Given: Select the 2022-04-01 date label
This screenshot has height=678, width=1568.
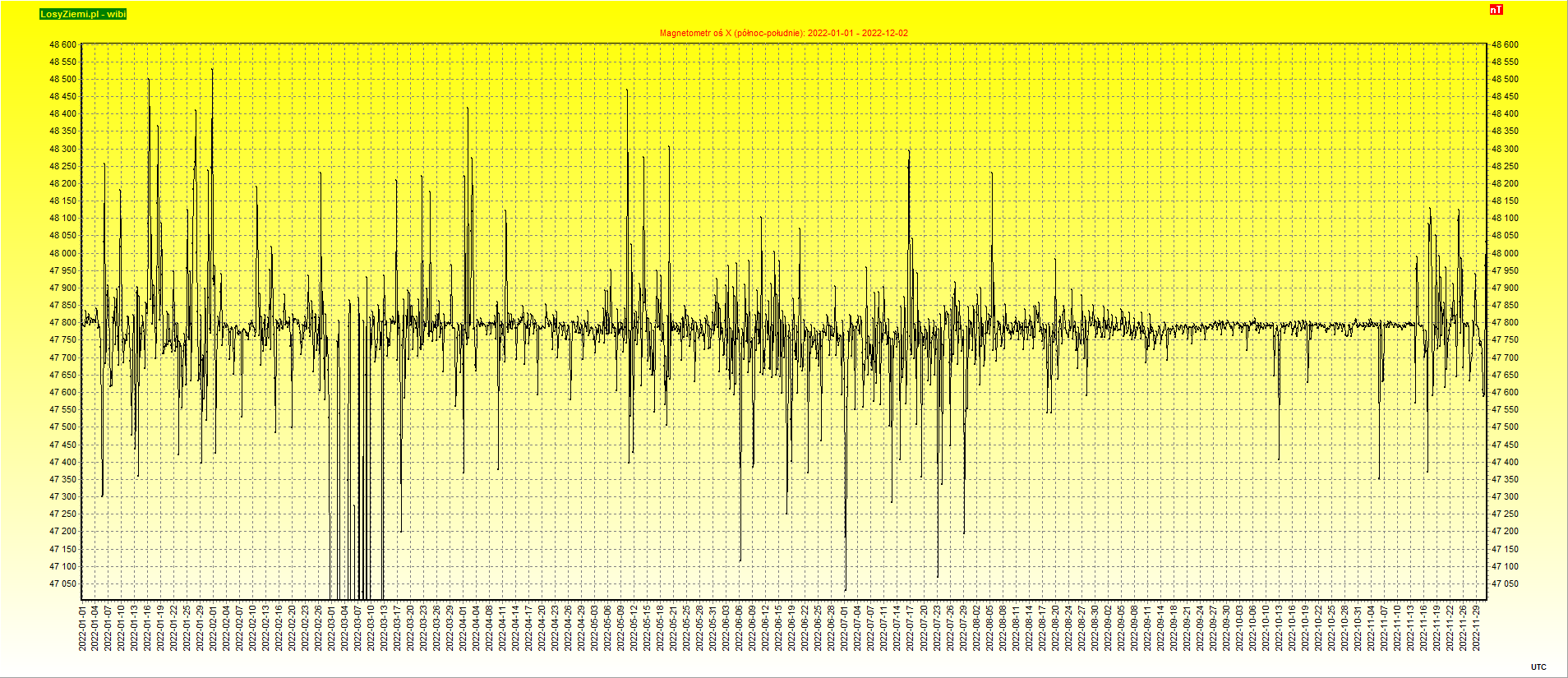Looking at the screenshot, I should click(x=464, y=629).
